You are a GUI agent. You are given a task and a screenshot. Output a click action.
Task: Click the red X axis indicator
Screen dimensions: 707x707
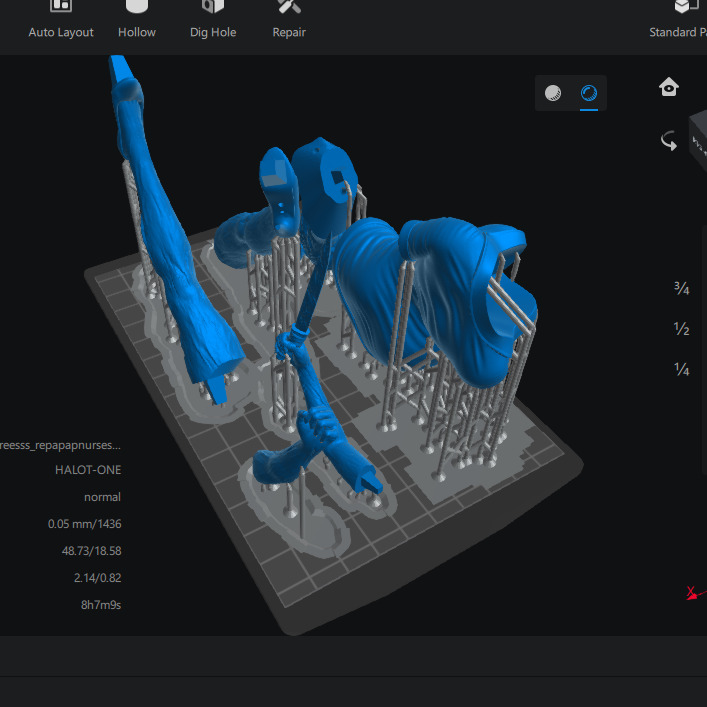click(x=694, y=593)
